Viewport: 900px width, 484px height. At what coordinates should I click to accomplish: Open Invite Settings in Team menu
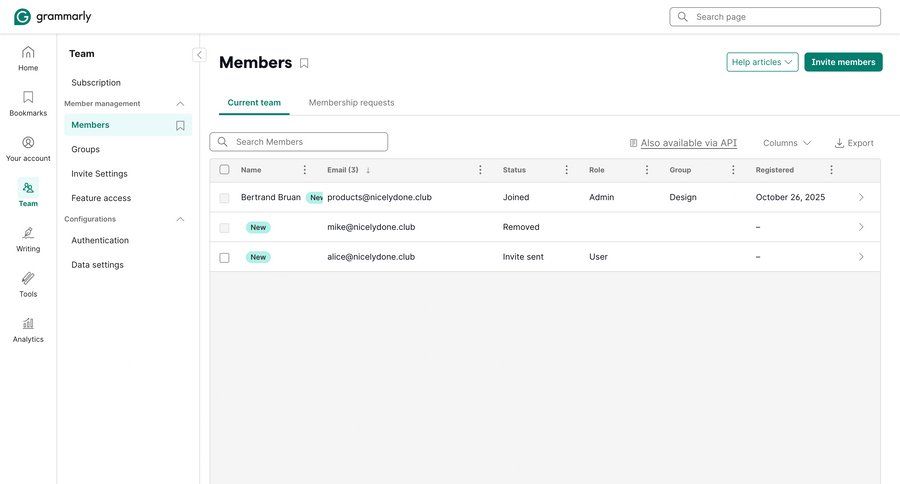[x=99, y=173]
